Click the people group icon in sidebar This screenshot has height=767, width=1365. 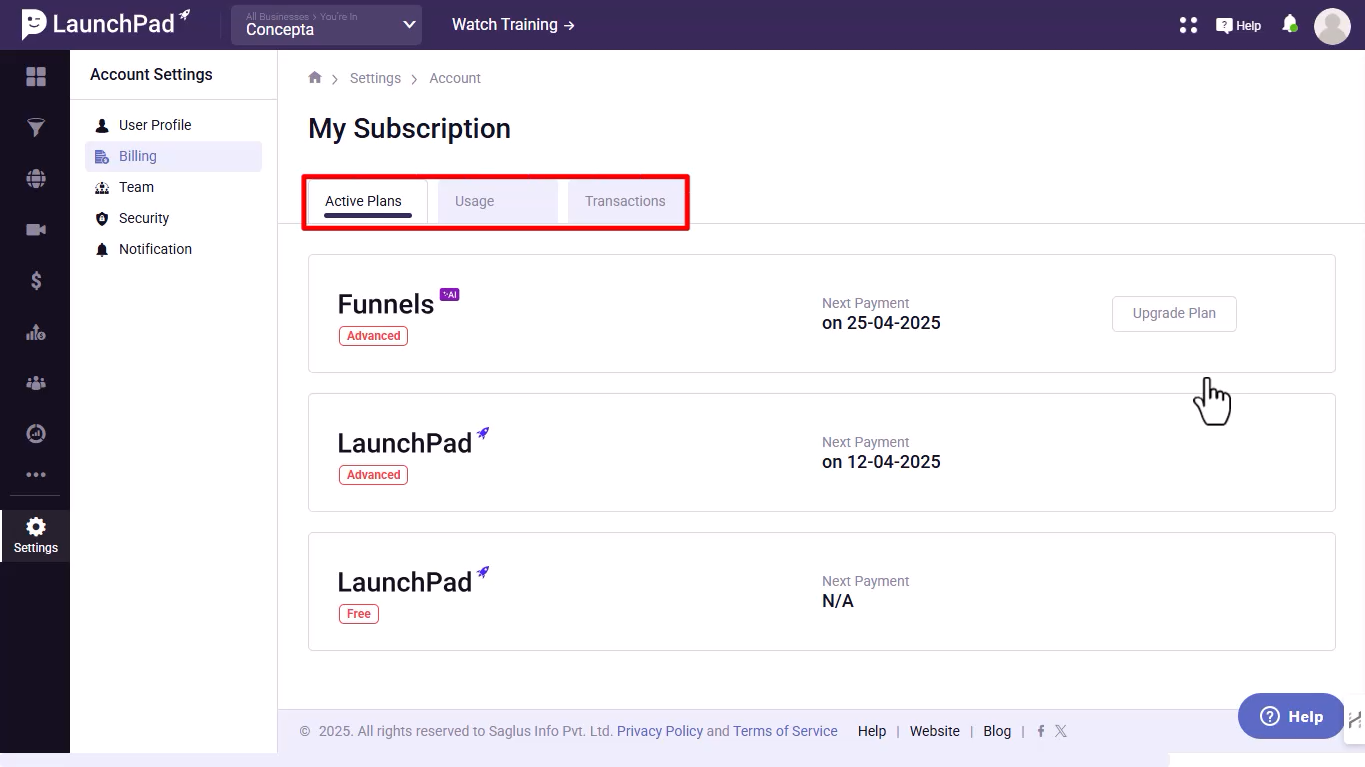pyautogui.click(x=36, y=383)
